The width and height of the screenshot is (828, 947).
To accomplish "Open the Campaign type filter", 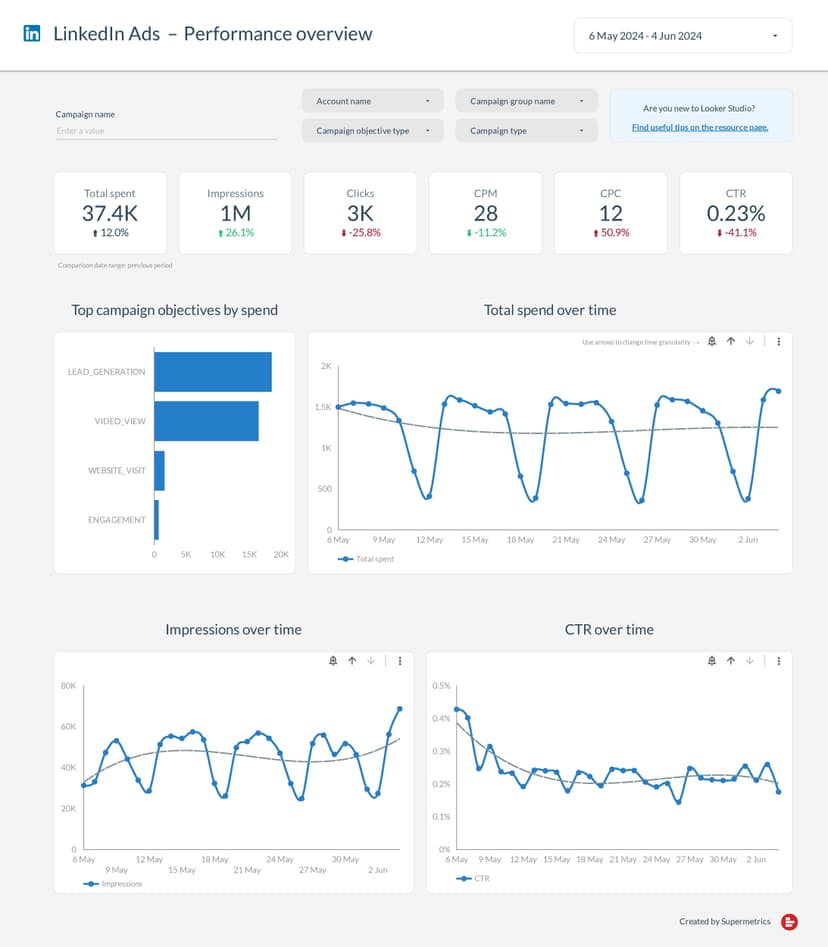I will coord(526,130).
